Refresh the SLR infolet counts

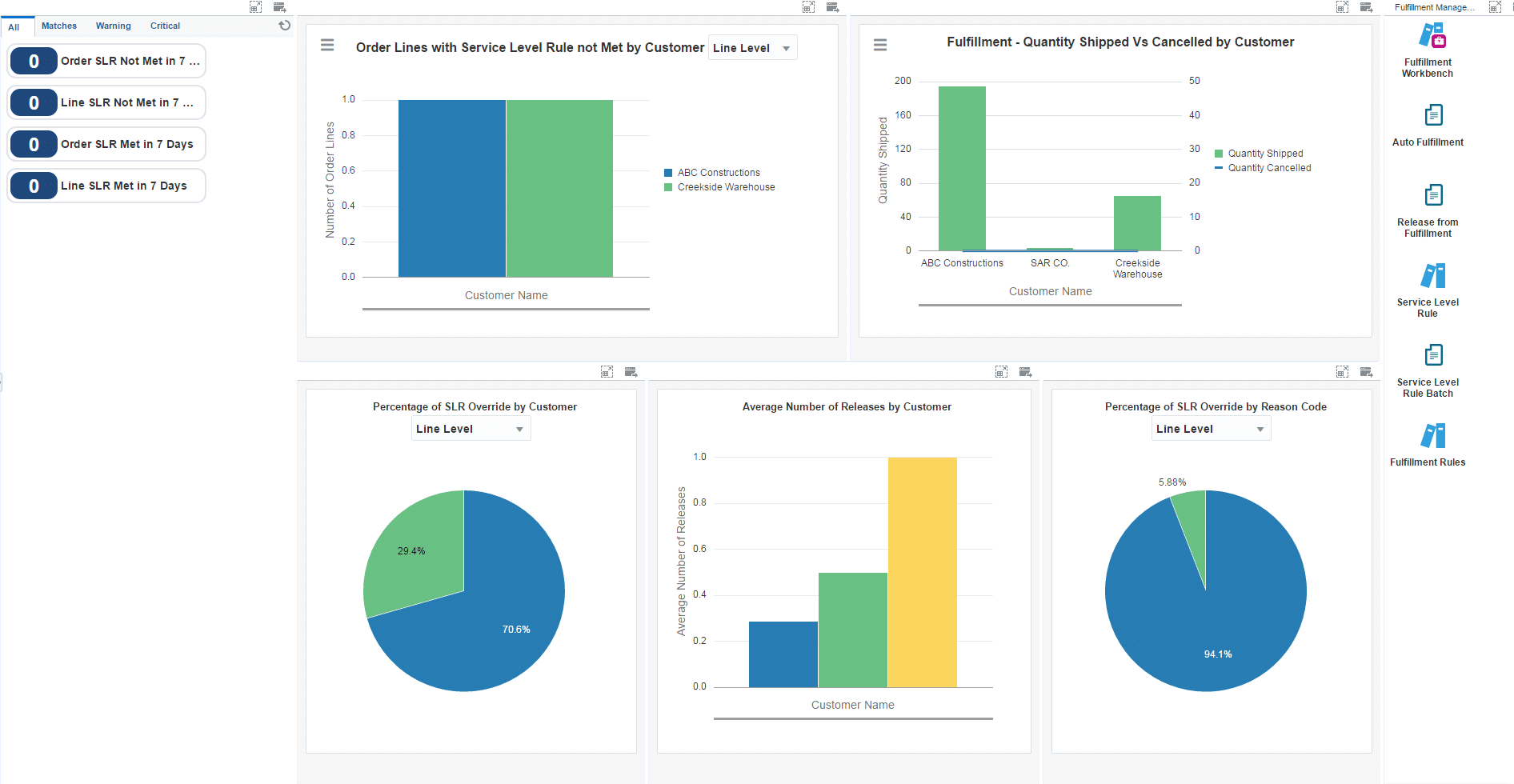pyautogui.click(x=285, y=25)
